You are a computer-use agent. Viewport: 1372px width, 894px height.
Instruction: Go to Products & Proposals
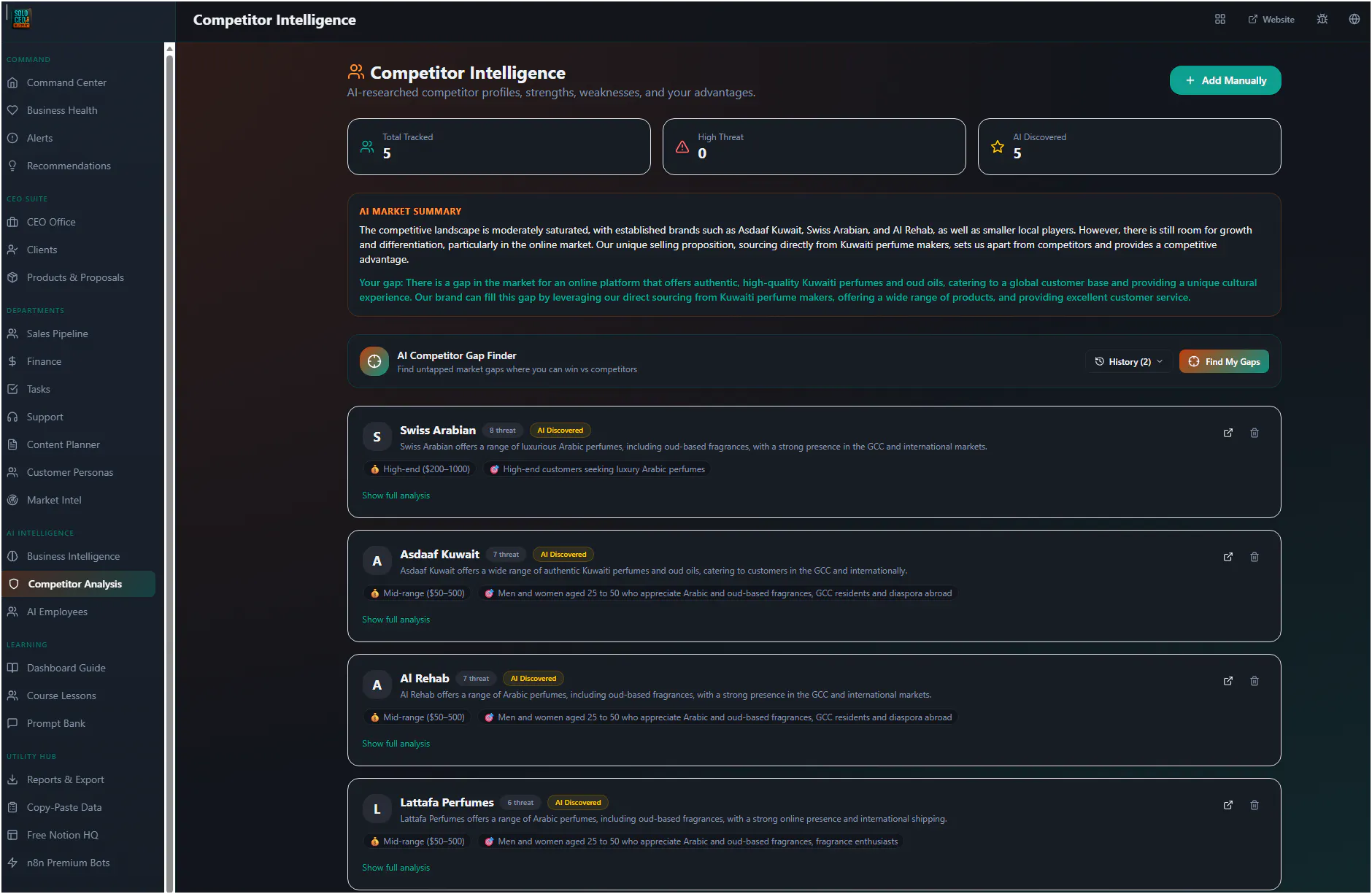click(79, 277)
